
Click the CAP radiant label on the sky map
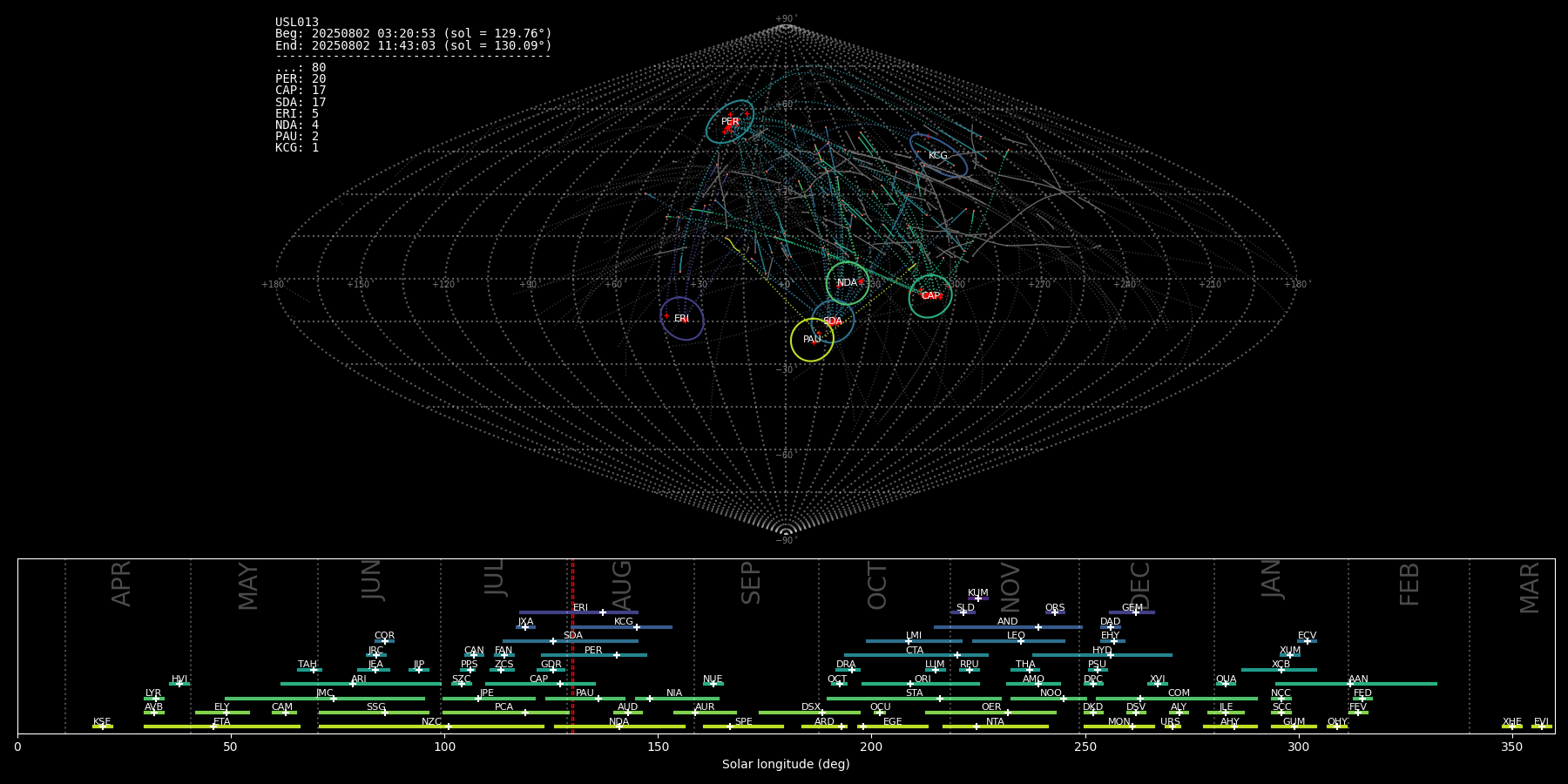(x=930, y=296)
